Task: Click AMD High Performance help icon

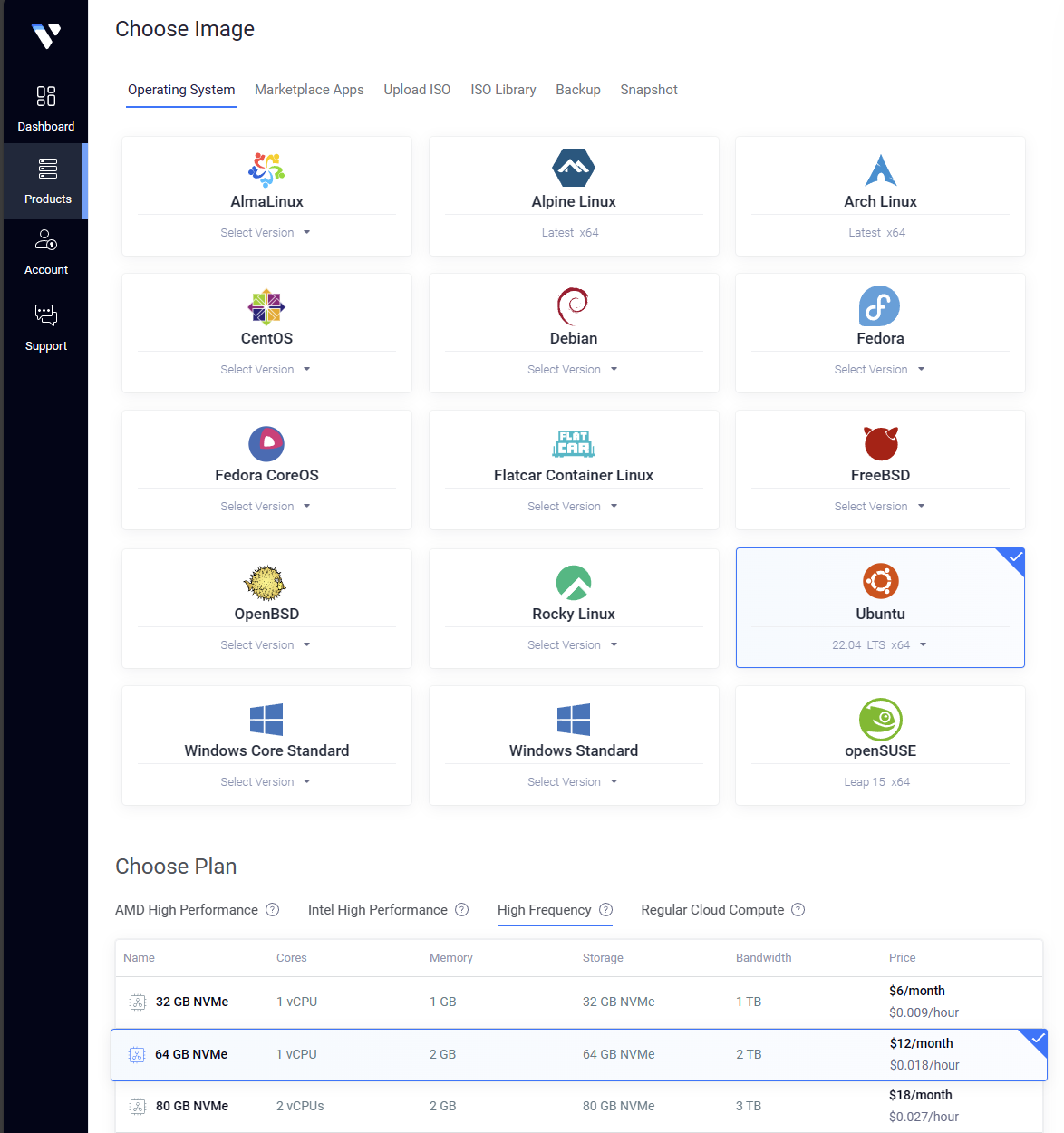Action: click(272, 909)
